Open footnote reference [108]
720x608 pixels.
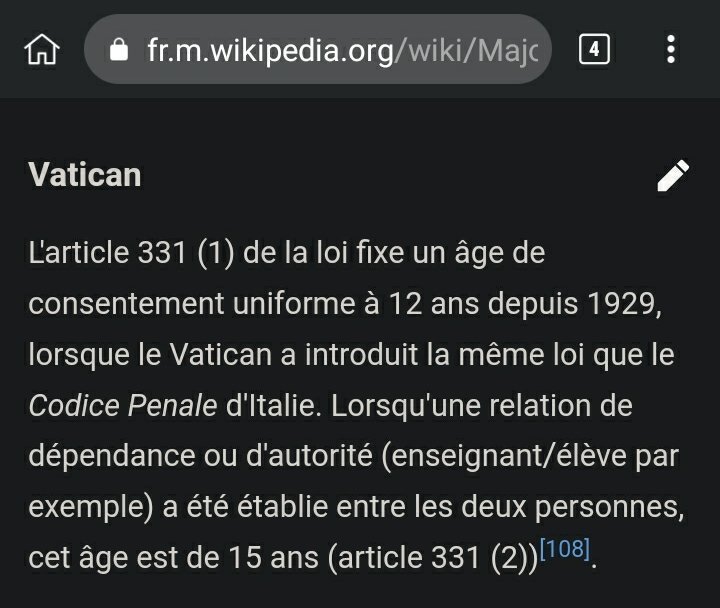pyautogui.click(x=564, y=548)
